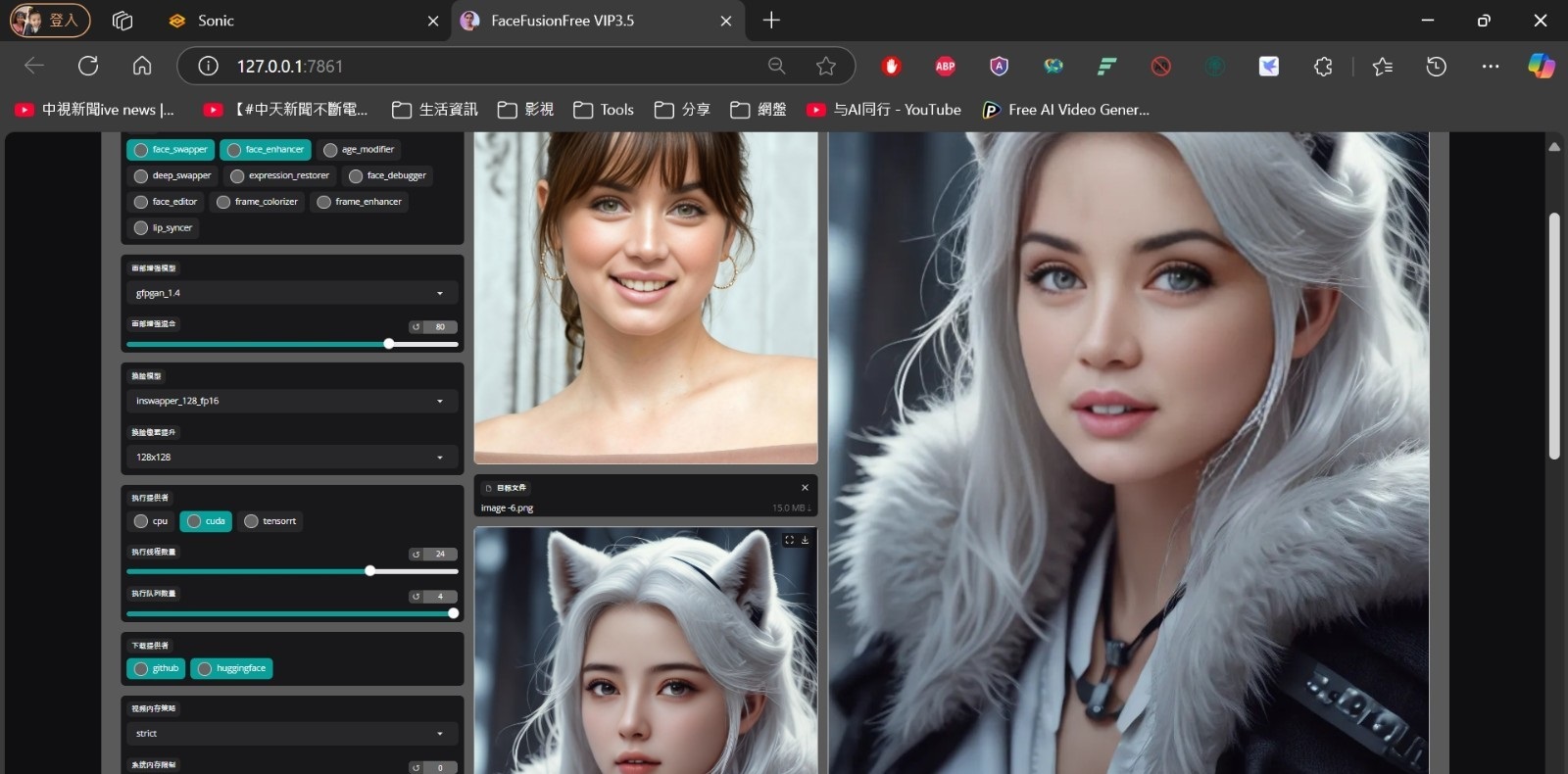Viewport: 1568px width, 774px height.
Task: Open the Tools bookmarks folder
Action: point(604,110)
